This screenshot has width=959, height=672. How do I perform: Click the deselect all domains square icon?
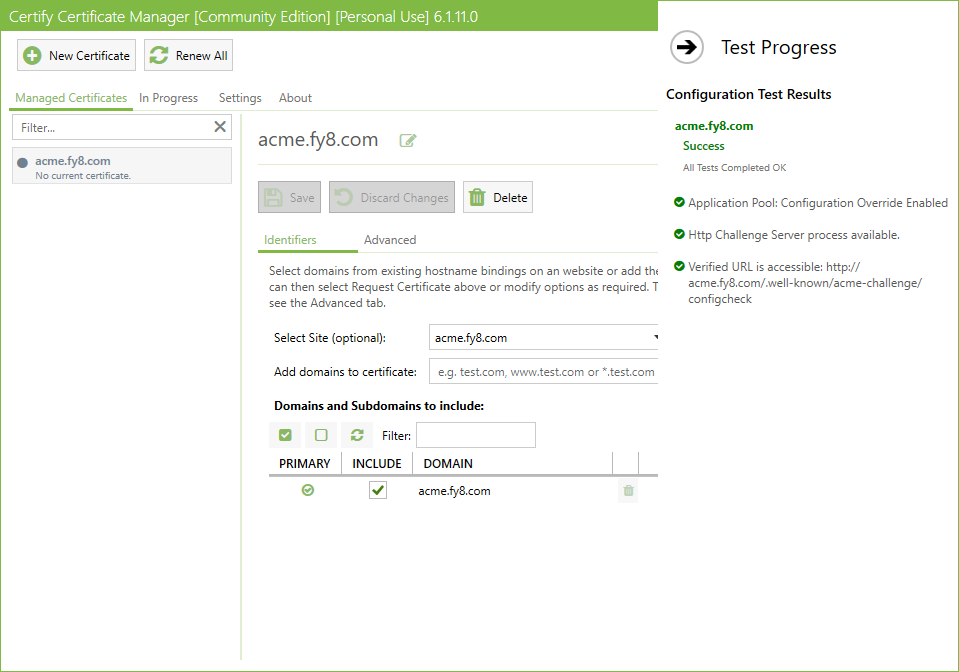tap(321, 435)
